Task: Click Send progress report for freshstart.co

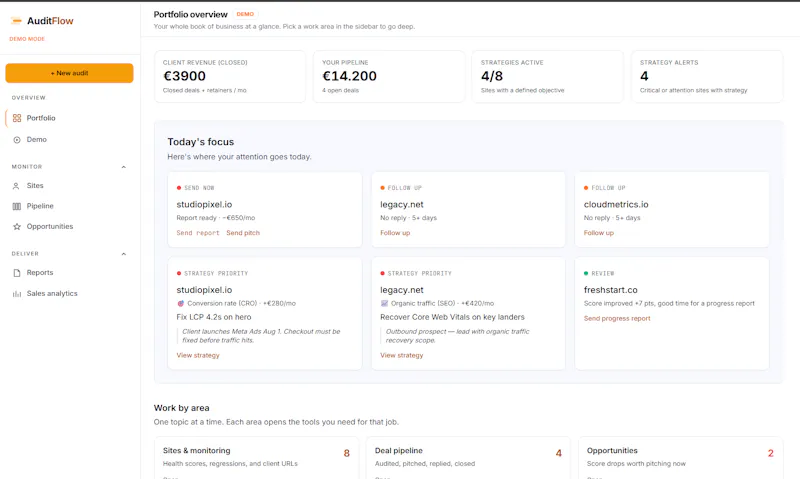Action: pos(617,318)
